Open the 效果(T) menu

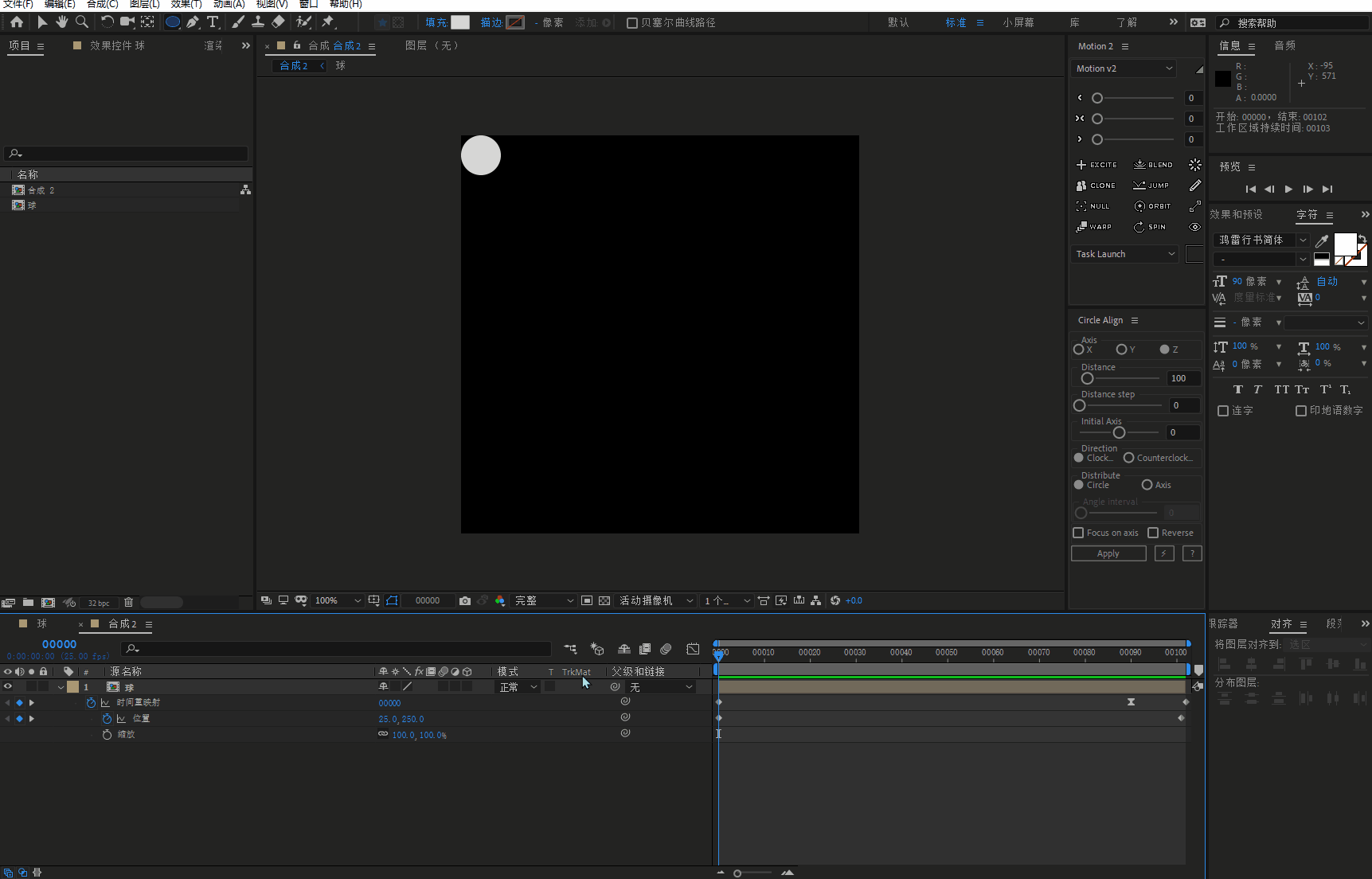tap(186, 4)
